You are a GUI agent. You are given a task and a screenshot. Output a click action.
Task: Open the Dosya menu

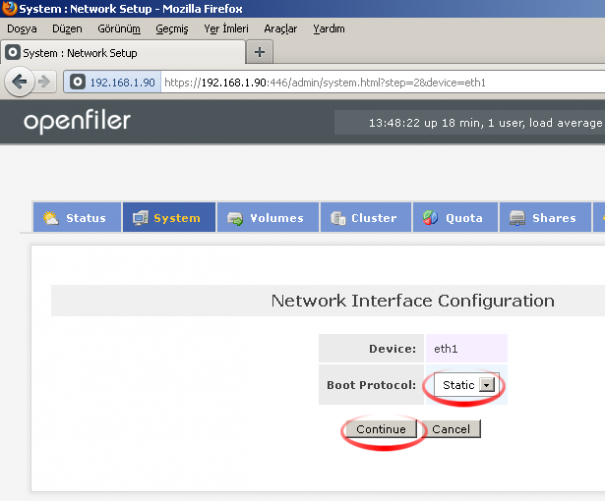pyautogui.click(x=22, y=29)
